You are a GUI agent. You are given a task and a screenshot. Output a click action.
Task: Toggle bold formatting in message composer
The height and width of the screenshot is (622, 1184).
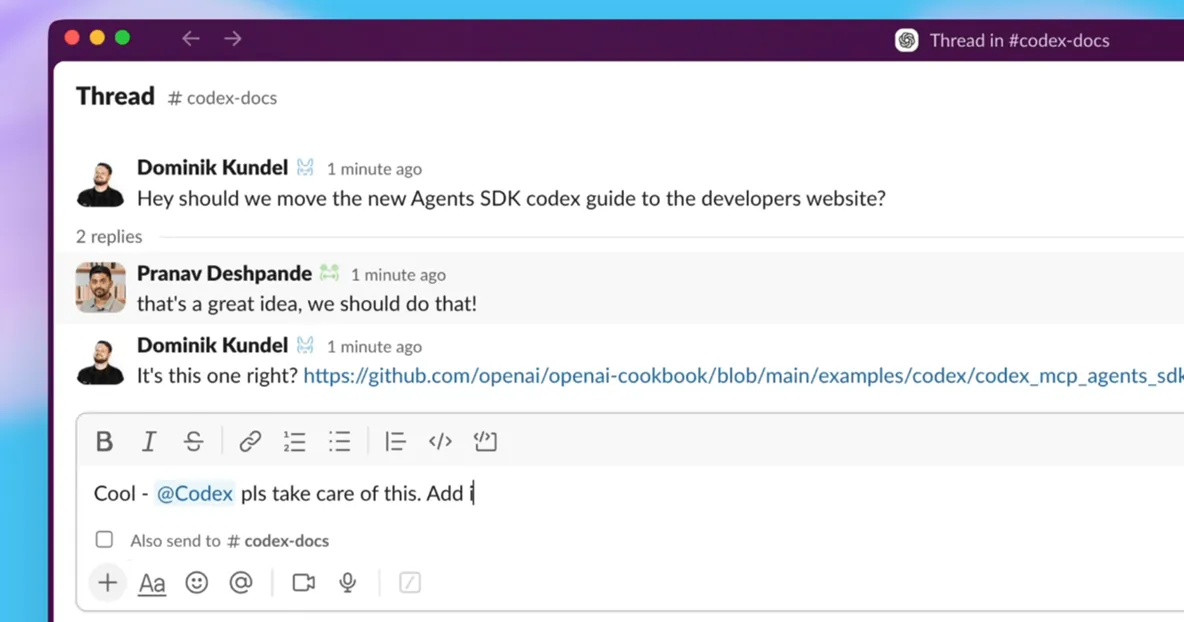click(x=104, y=441)
